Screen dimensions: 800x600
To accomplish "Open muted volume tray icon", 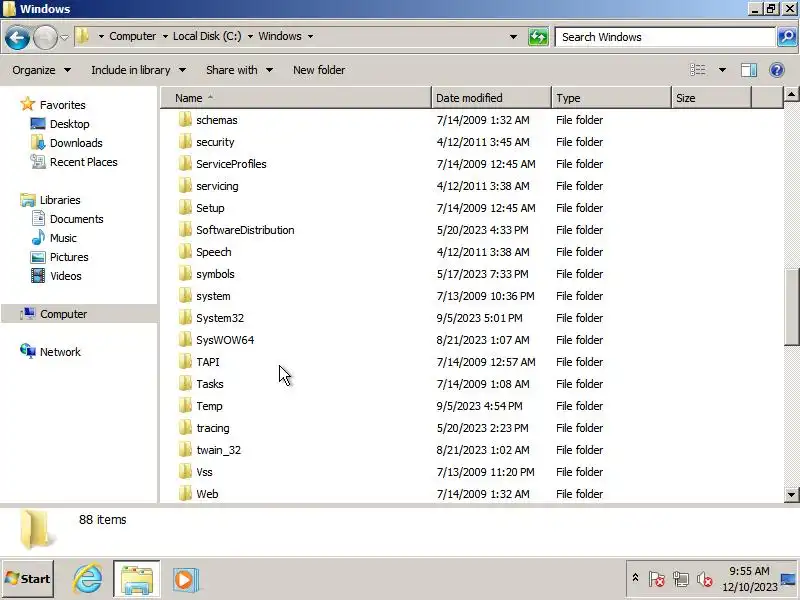I will pos(705,579).
